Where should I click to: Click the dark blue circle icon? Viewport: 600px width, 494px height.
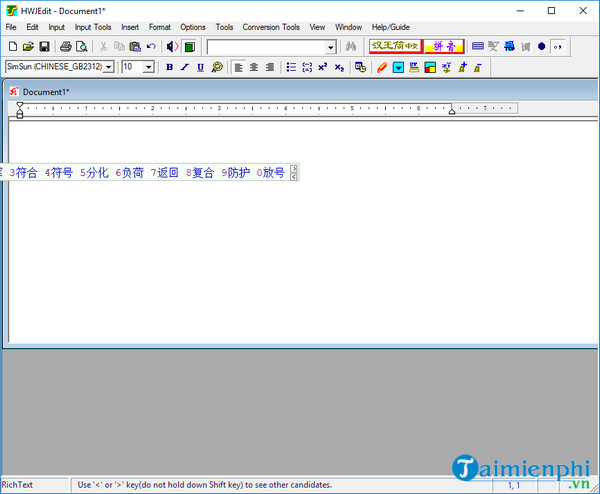coord(541,47)
